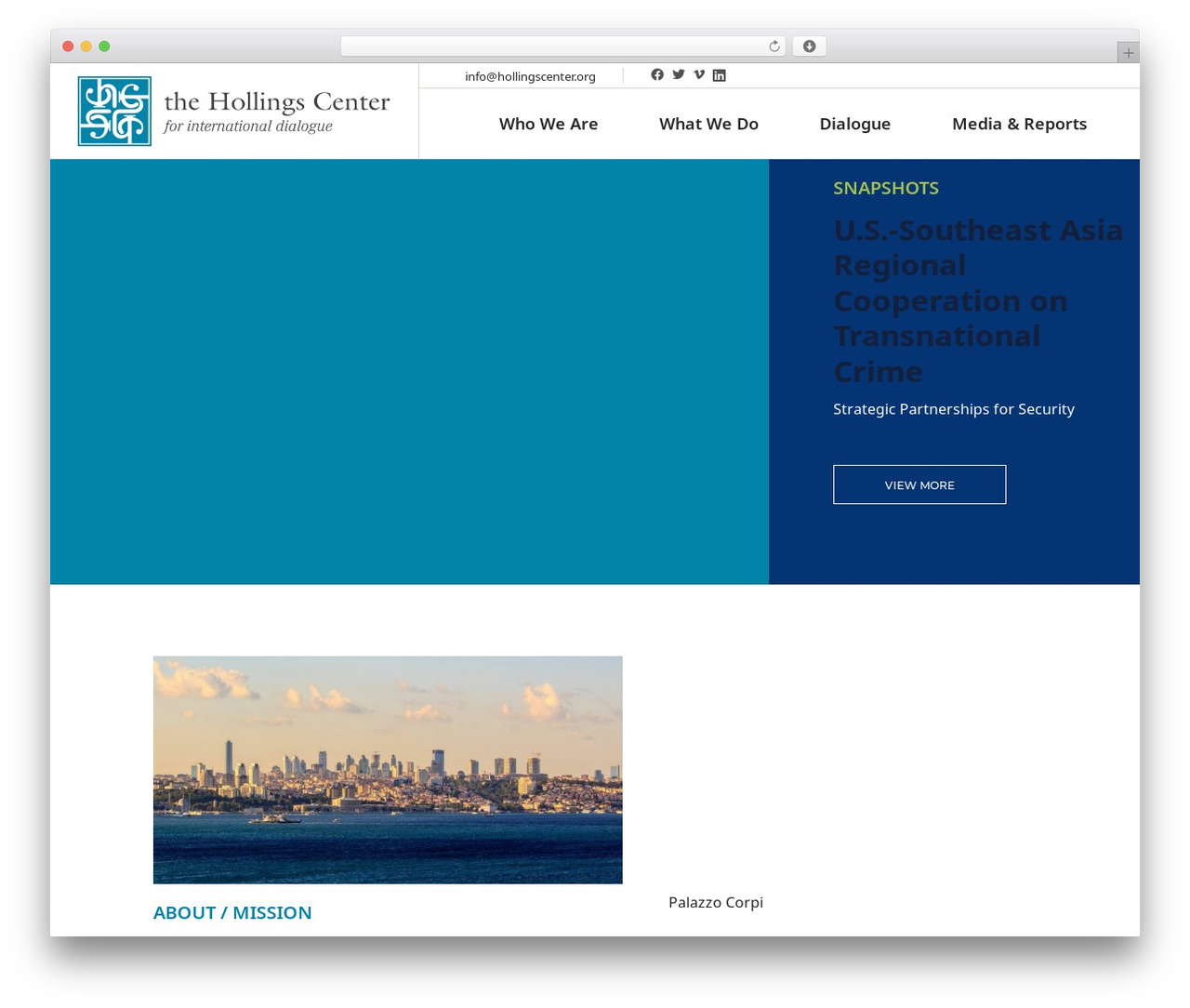
Task: Click the VIEW MORE button
Action: pyautogui.click(x=919, y=484)
